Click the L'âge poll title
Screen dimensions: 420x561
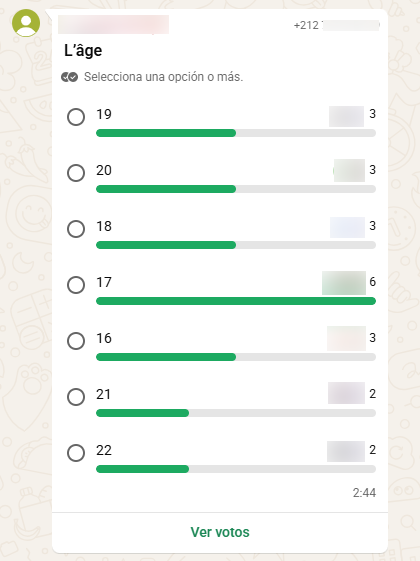83,50
